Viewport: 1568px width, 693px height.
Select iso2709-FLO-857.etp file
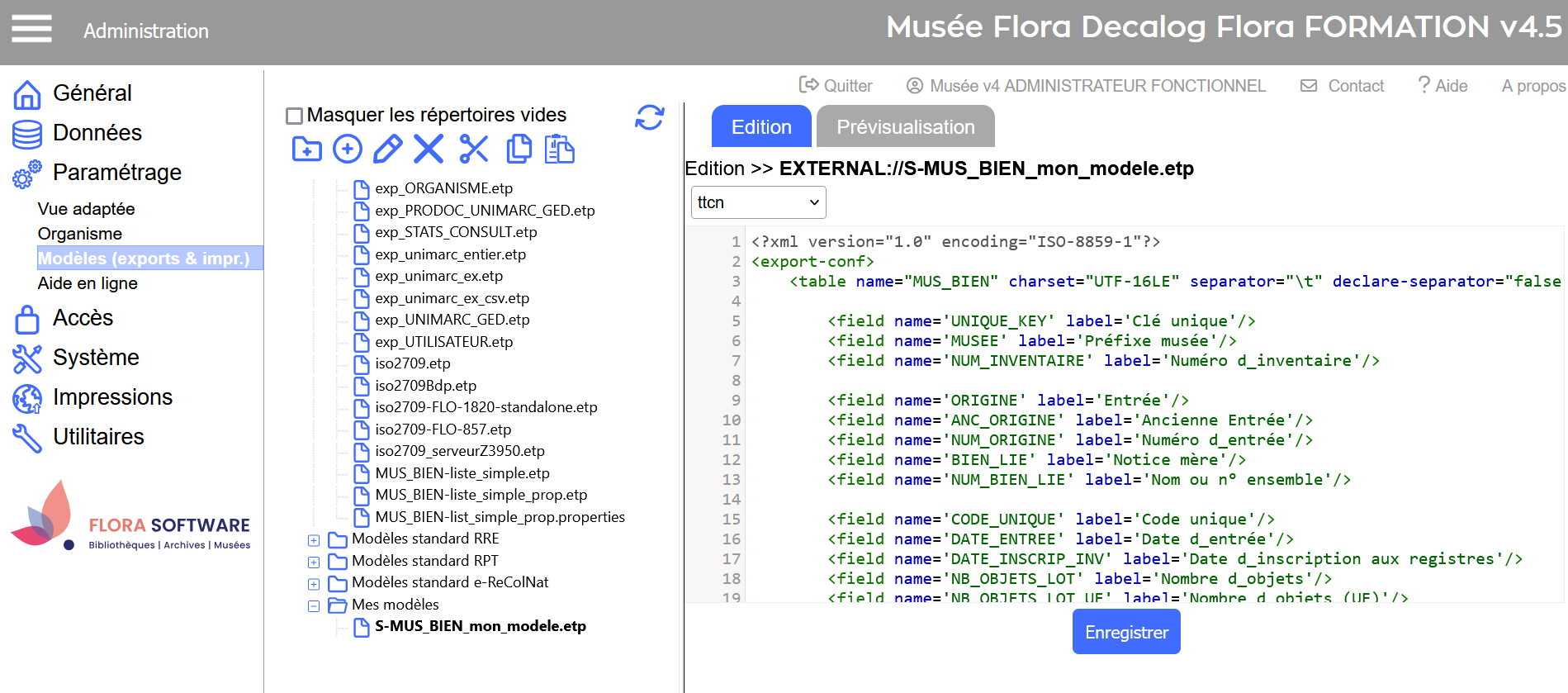pos(443,430)
